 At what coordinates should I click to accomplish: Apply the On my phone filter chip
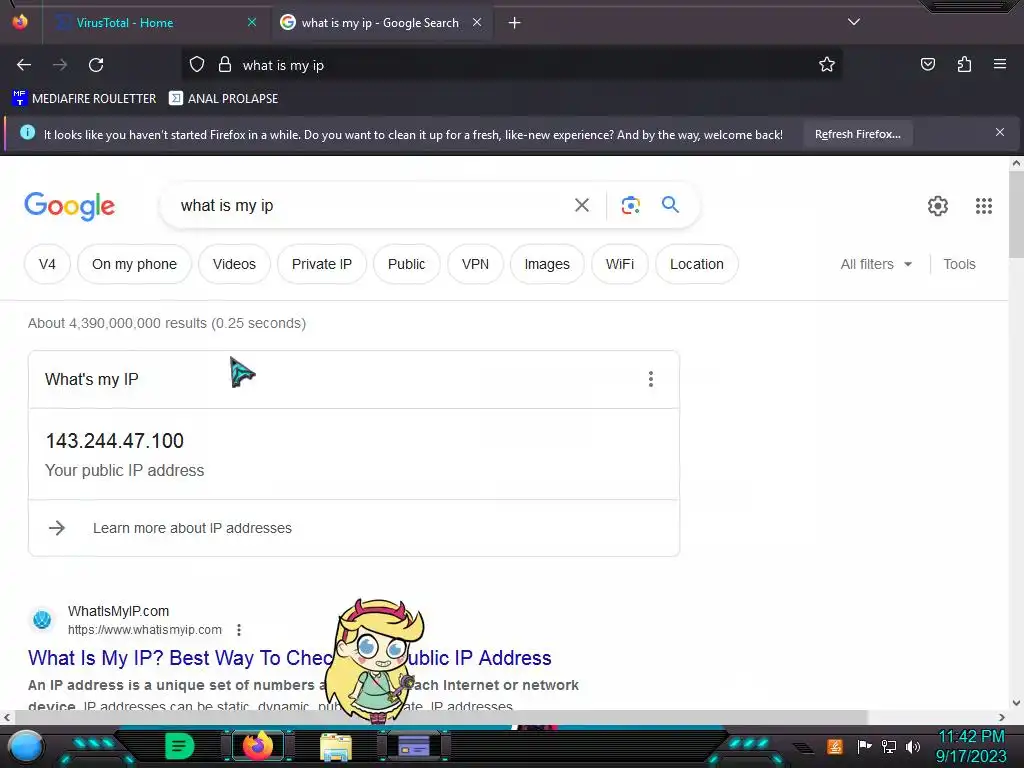coord(135,264)
